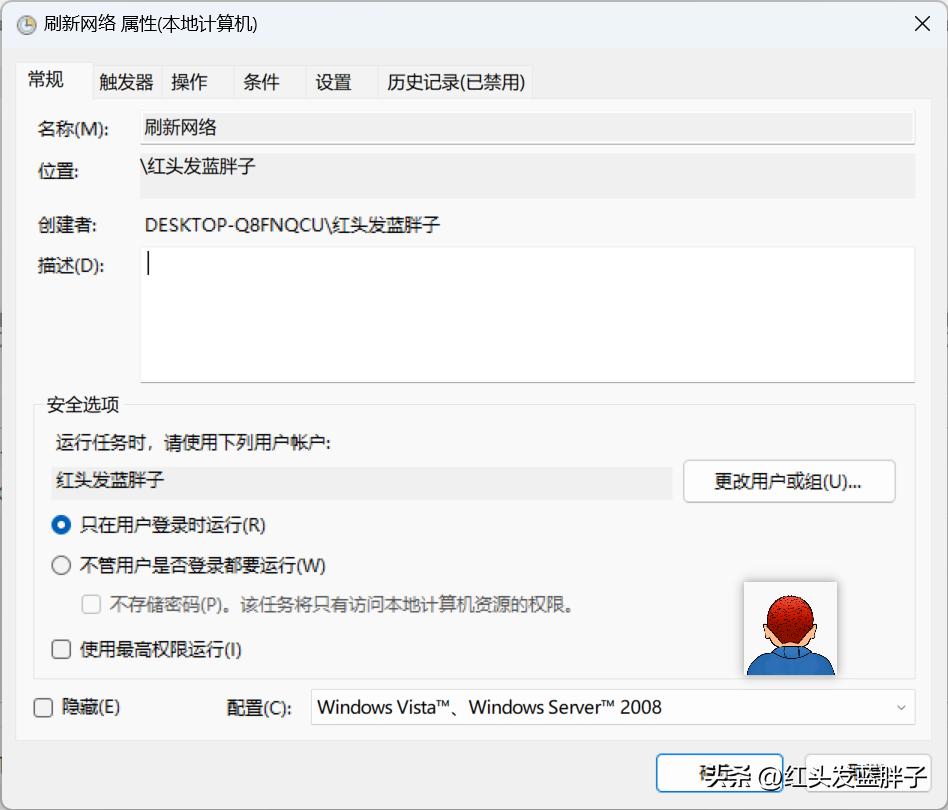Select the 条件 tab

262,82
